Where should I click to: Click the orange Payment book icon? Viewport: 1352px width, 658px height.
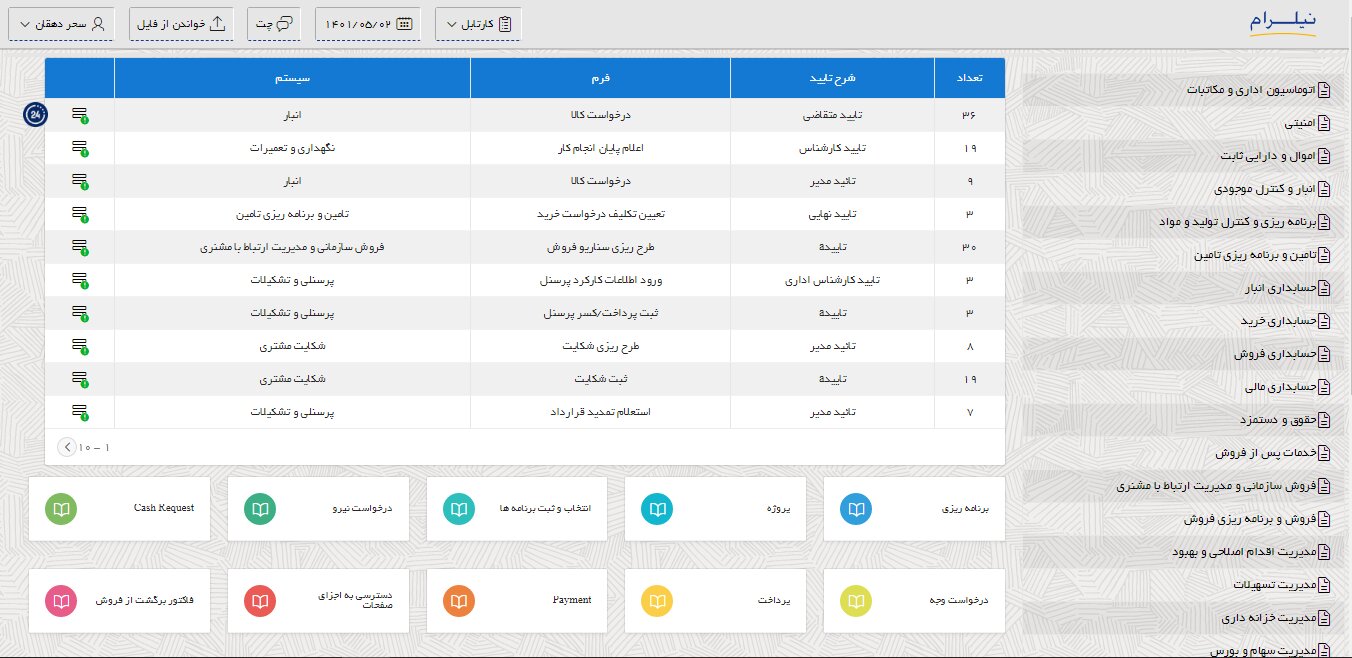[x=459, y=601]
